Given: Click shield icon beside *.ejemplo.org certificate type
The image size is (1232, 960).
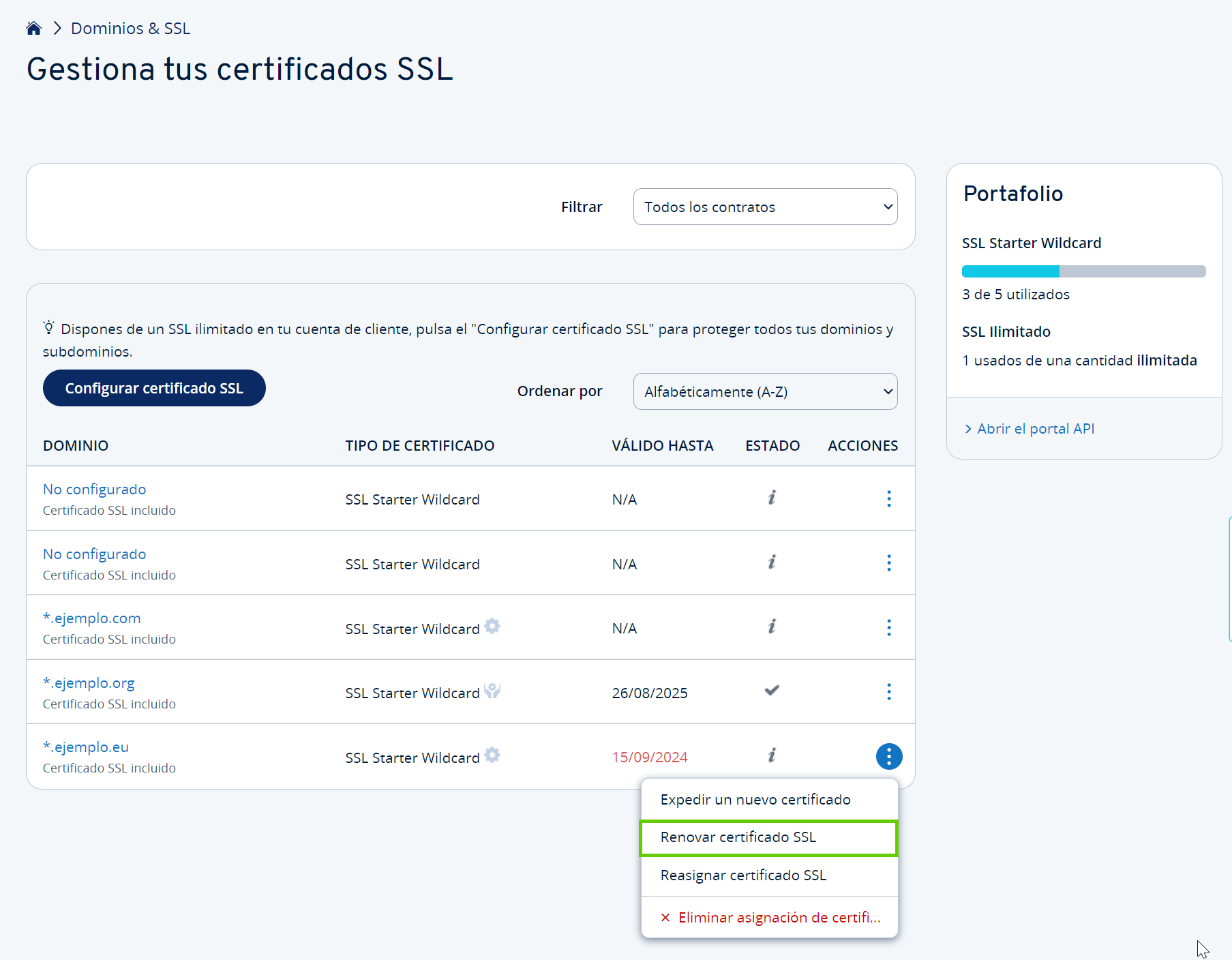Looking at the screenshot, I should pyautogui.click(x=492, y=691).
